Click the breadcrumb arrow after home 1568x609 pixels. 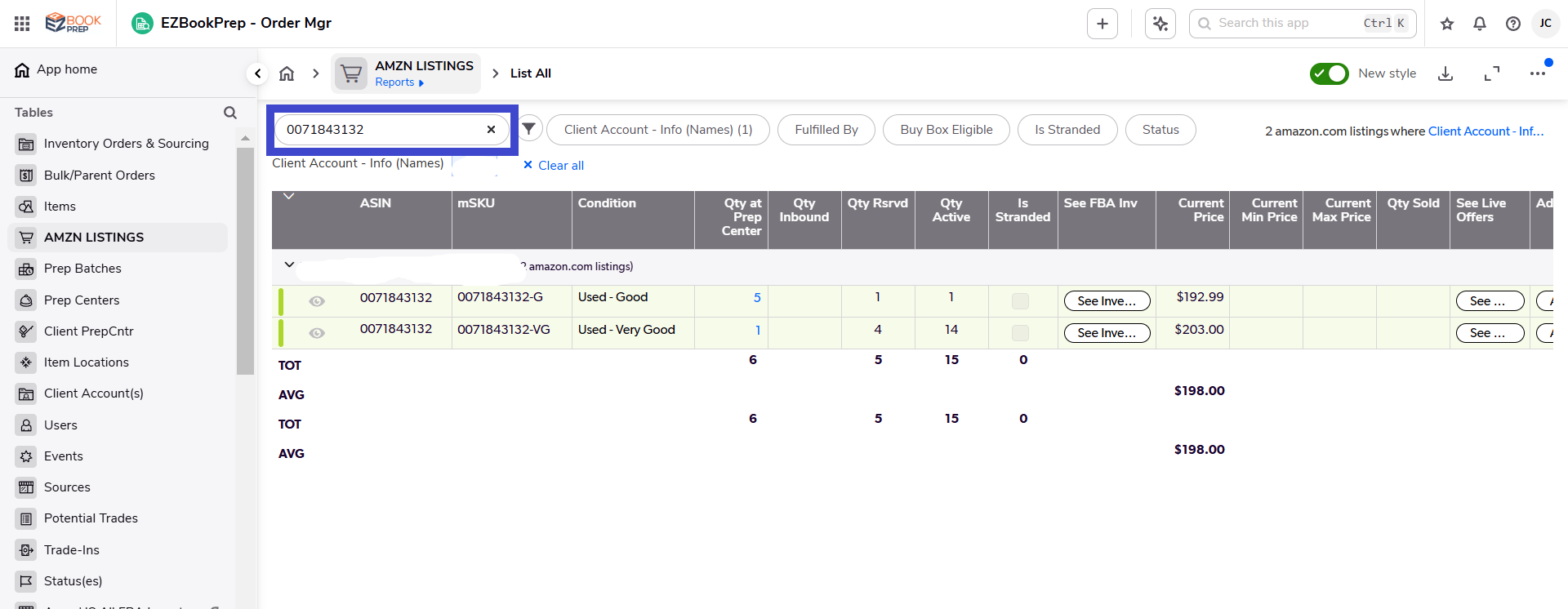pos(315,73)
